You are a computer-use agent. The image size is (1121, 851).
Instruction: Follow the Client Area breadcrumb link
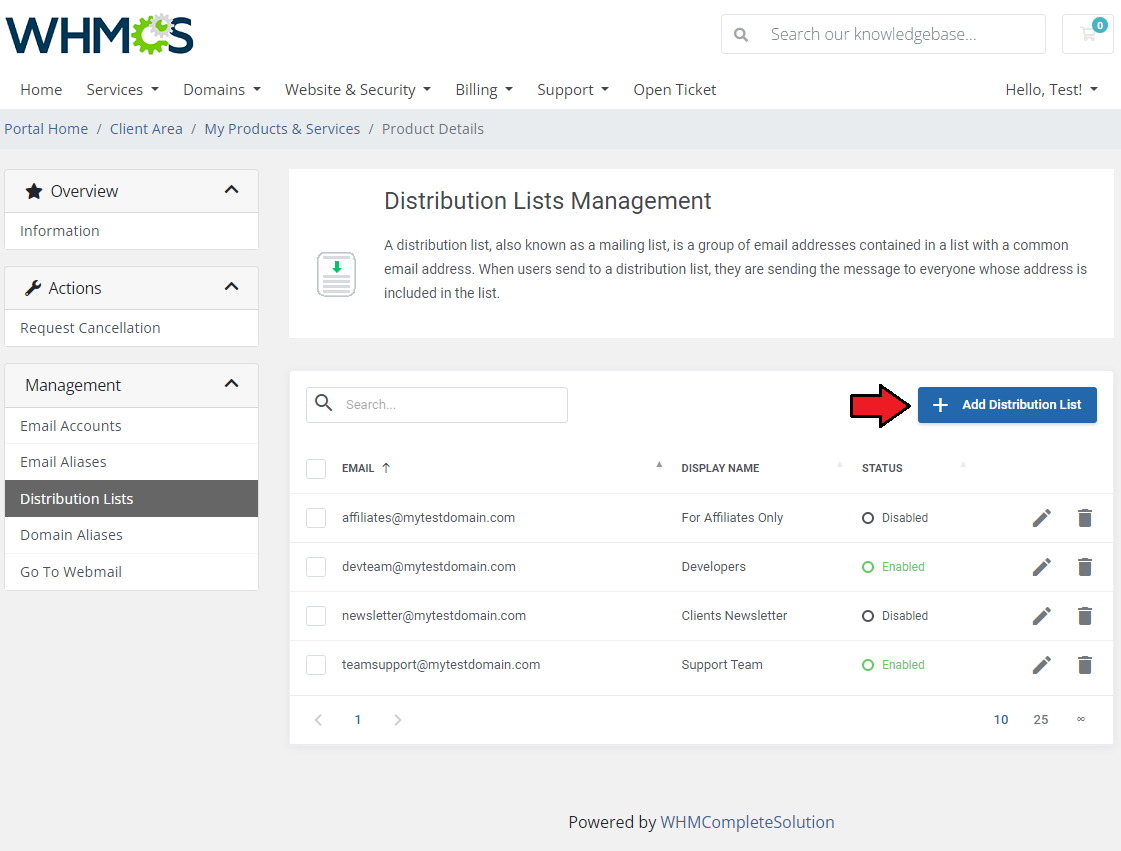pos(146,129)
